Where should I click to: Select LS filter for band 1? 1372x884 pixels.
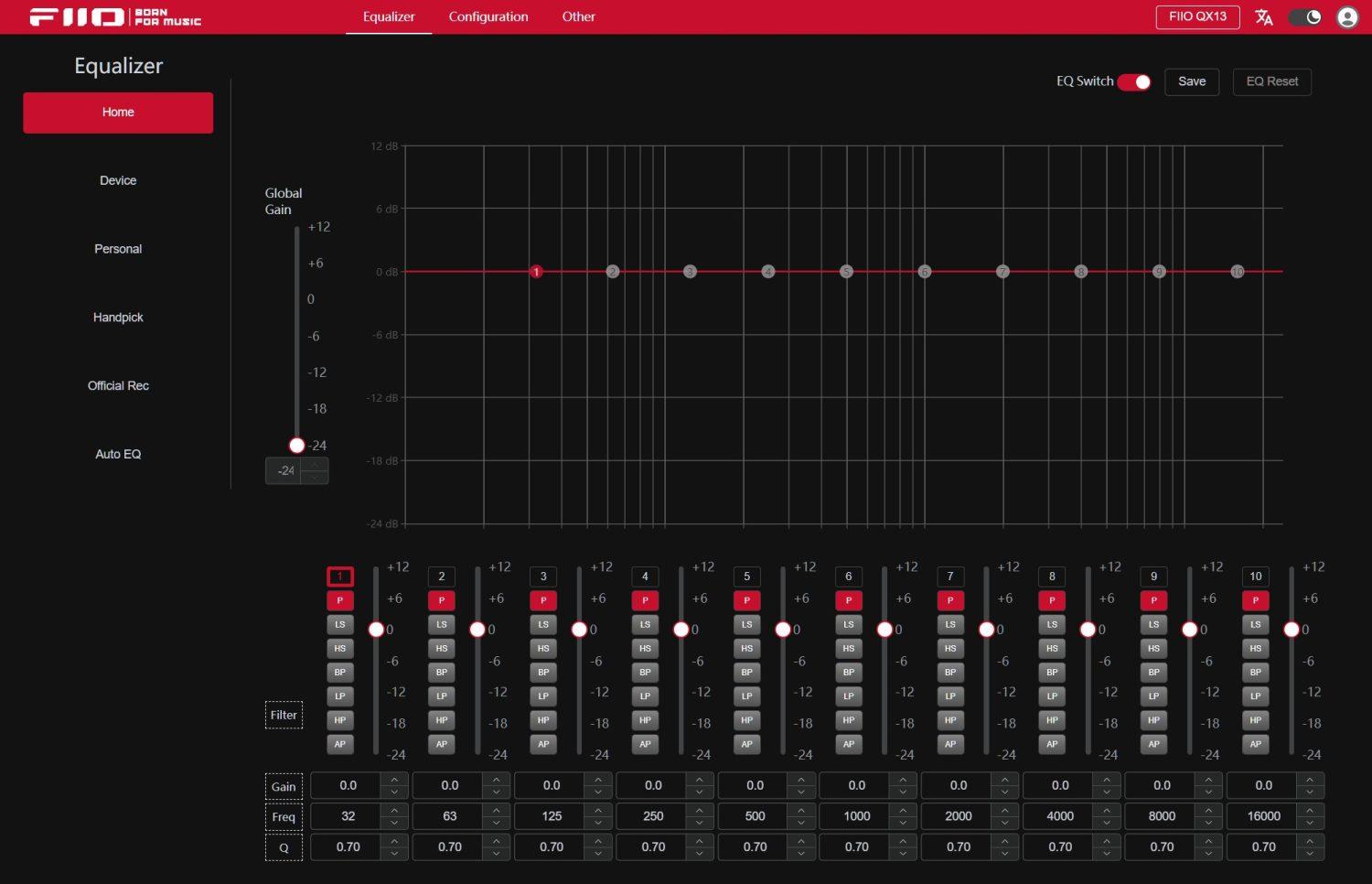tap(340, 624)
